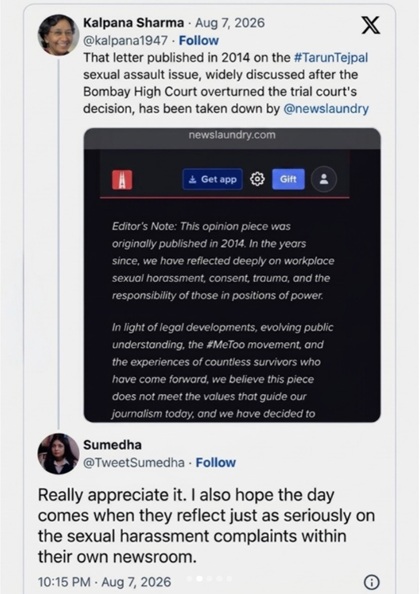The height and width of the screenshot is (594, 420).
Task: Open the embedded newslaundry.com screenshot
Action: (232, 275)
